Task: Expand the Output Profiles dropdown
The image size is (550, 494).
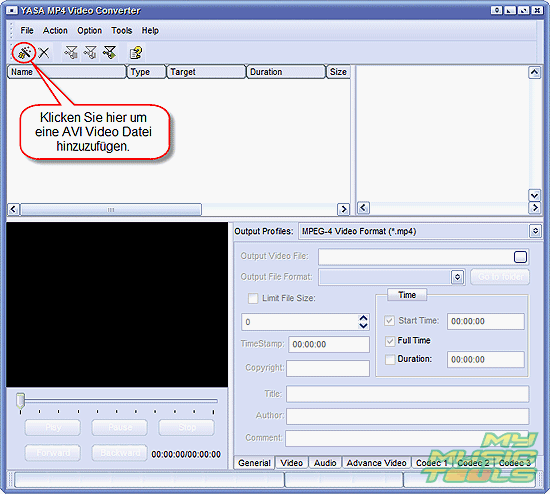Action: (x=535, y=231)
